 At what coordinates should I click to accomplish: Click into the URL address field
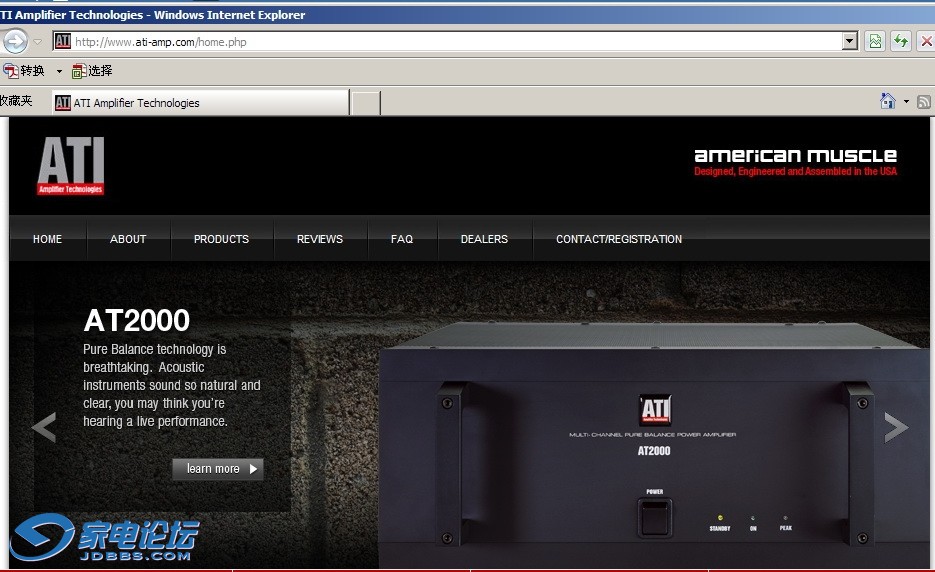click(450, 42)
